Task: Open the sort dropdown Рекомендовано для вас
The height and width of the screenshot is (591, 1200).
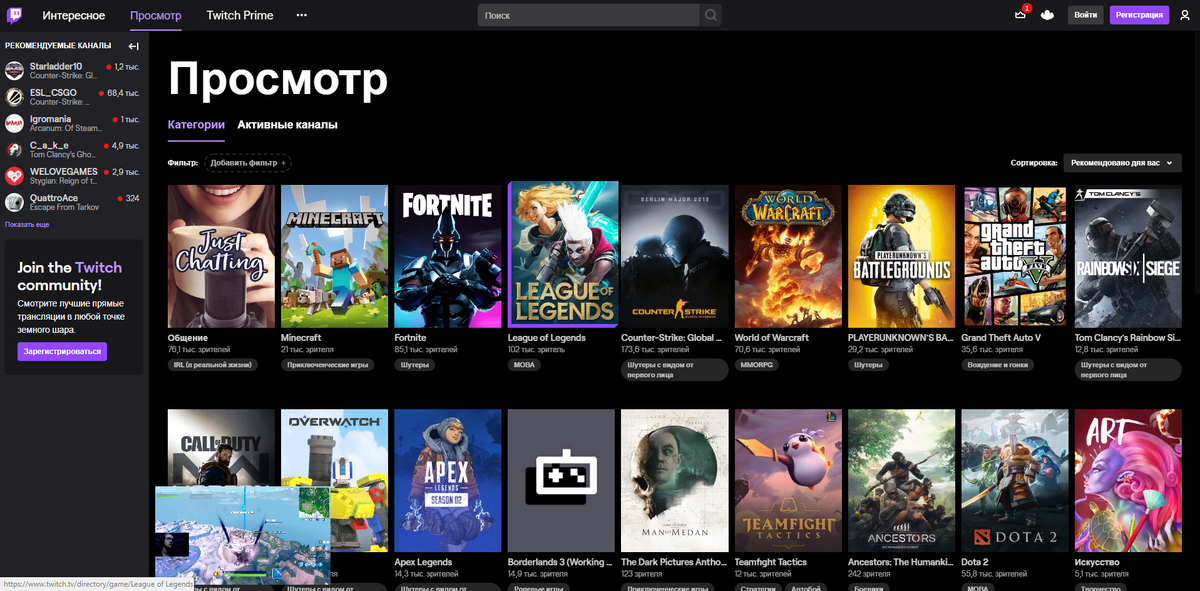Action: click(1122, 162)
